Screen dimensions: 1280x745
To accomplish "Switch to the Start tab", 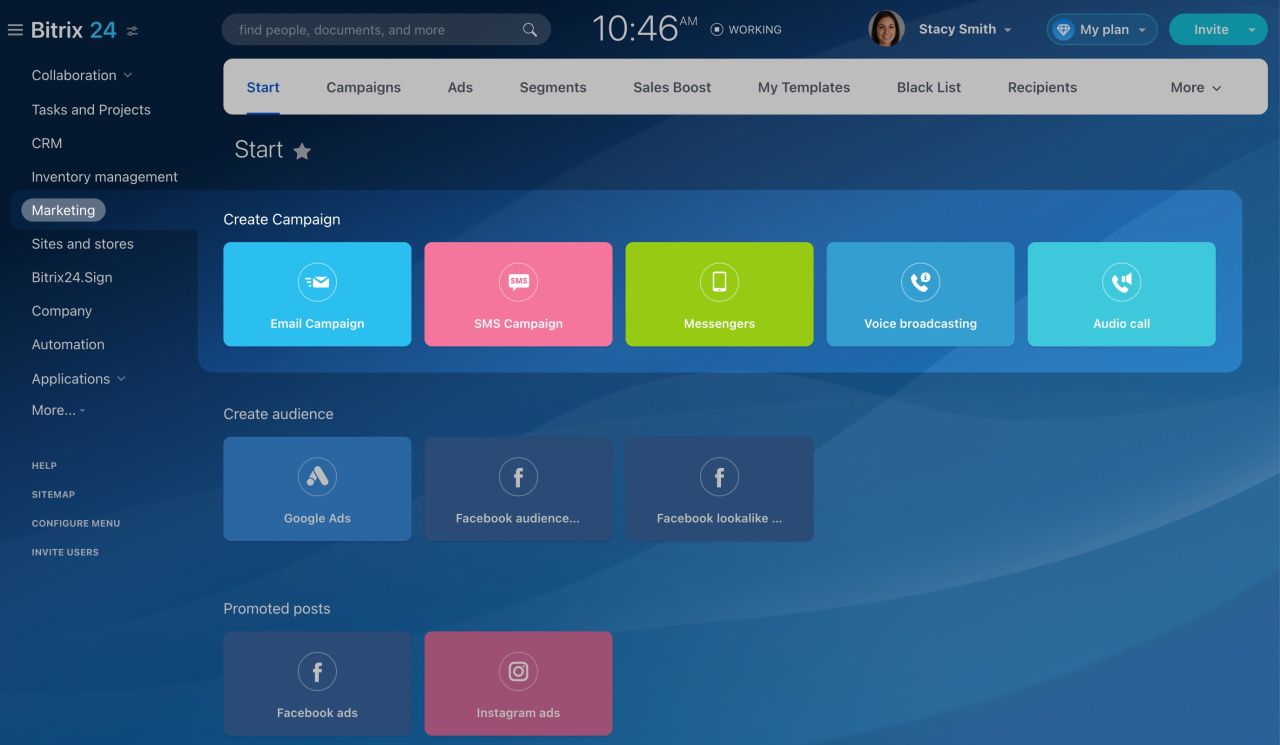I will (x=263, y=88).
